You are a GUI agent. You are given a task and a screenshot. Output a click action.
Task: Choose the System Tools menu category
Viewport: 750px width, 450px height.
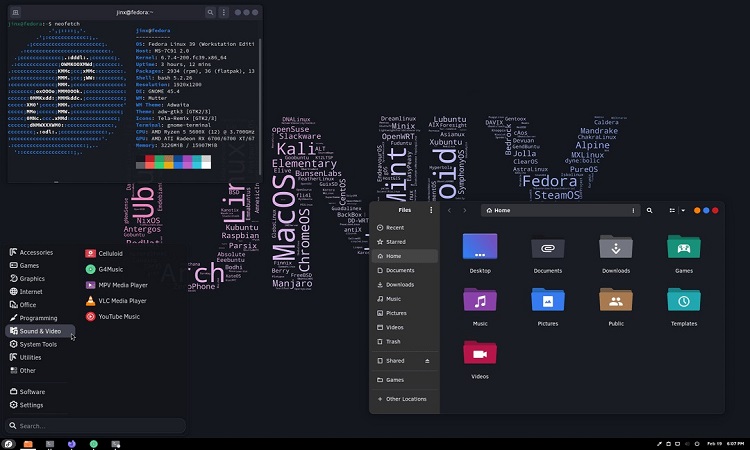[38, 344]
